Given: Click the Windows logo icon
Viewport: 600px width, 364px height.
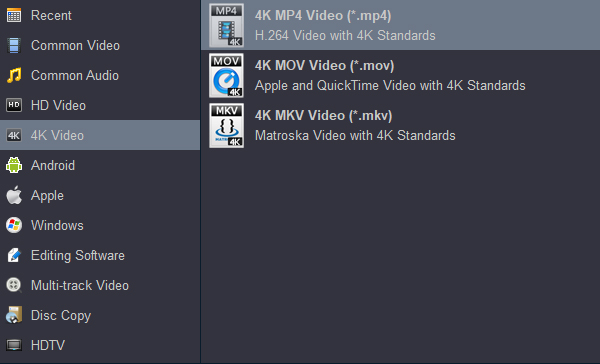Looking at the screenshot, I should [x=14, y=225].
